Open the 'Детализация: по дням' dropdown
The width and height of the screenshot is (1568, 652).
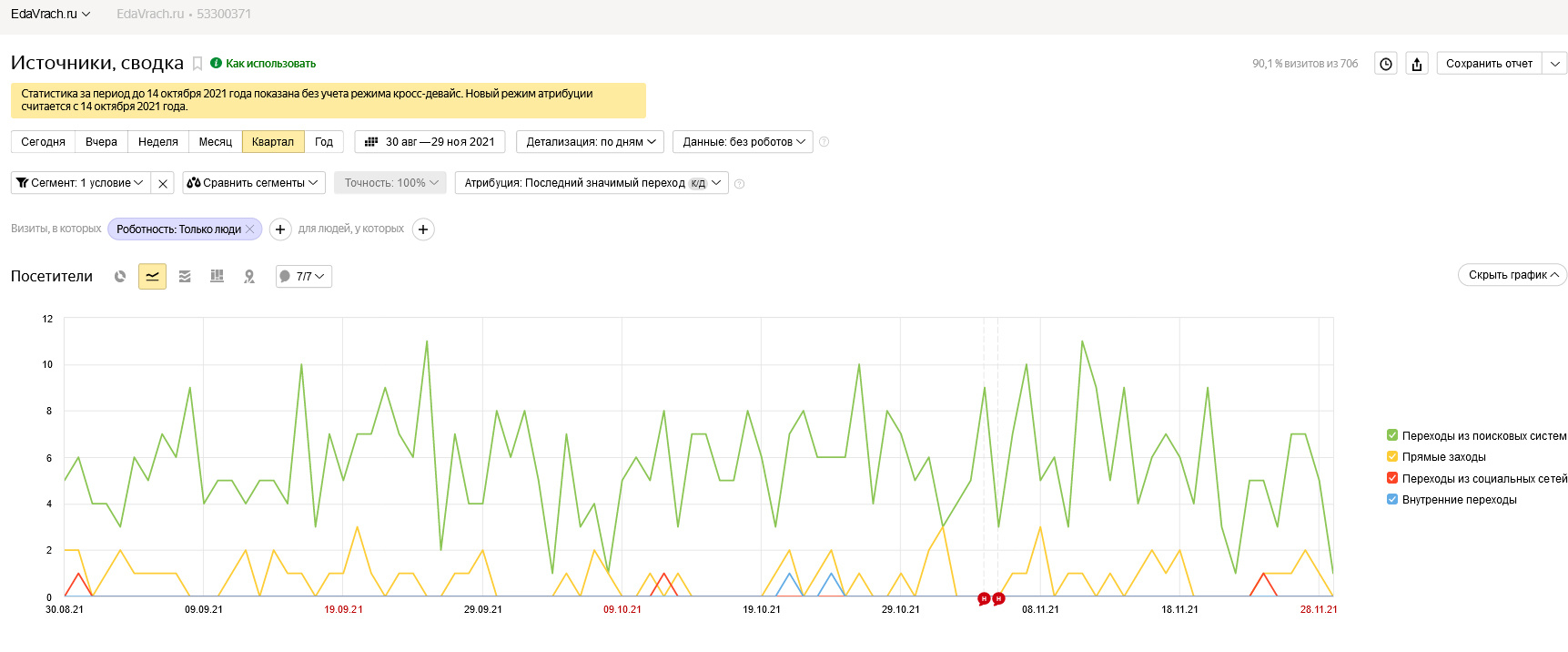(591, 142)
